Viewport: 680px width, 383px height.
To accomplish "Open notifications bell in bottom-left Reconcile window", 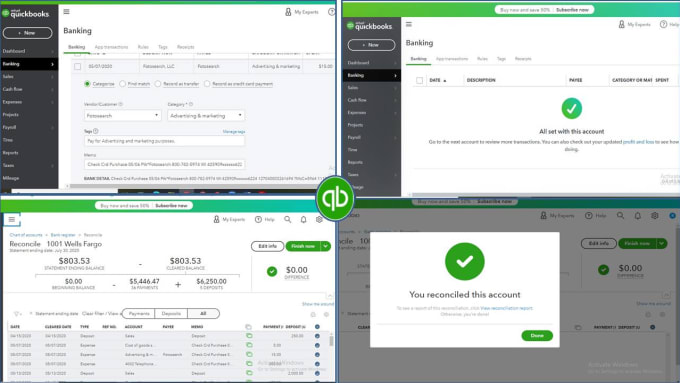I will 304,219.
